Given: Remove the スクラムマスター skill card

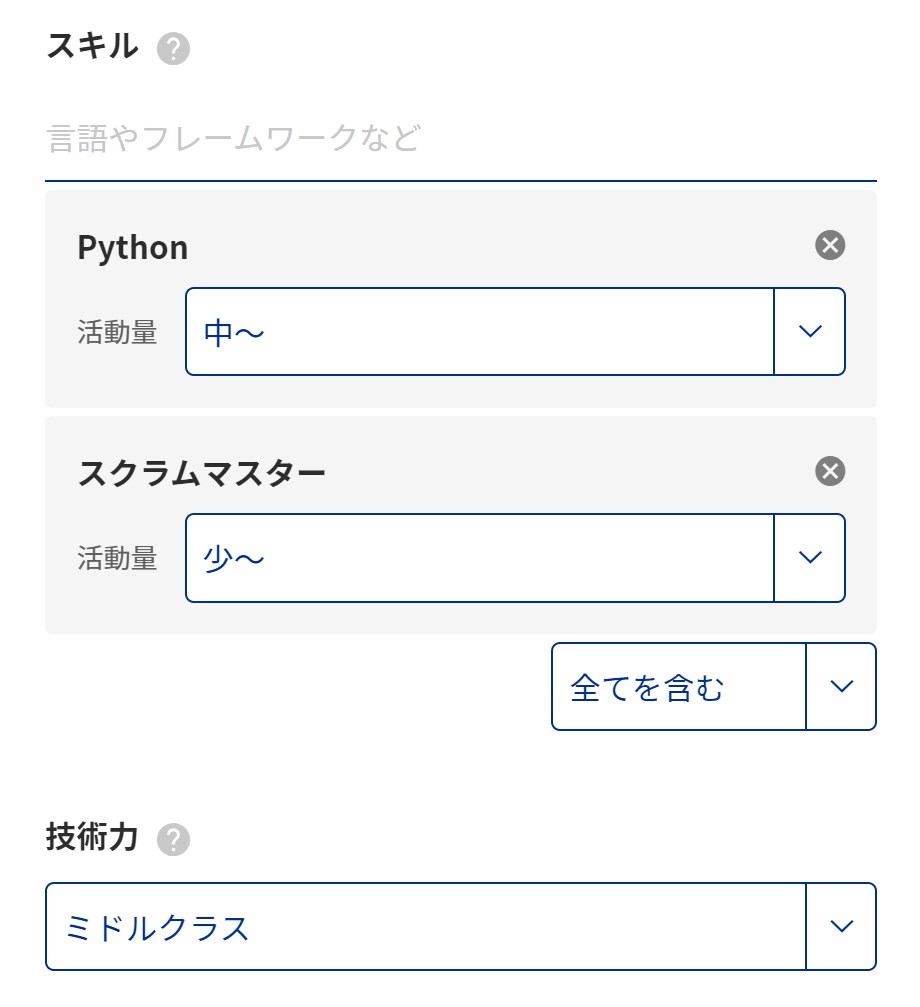Looking at the screenshot, I should pyautogui.click(x=829, y=471).
